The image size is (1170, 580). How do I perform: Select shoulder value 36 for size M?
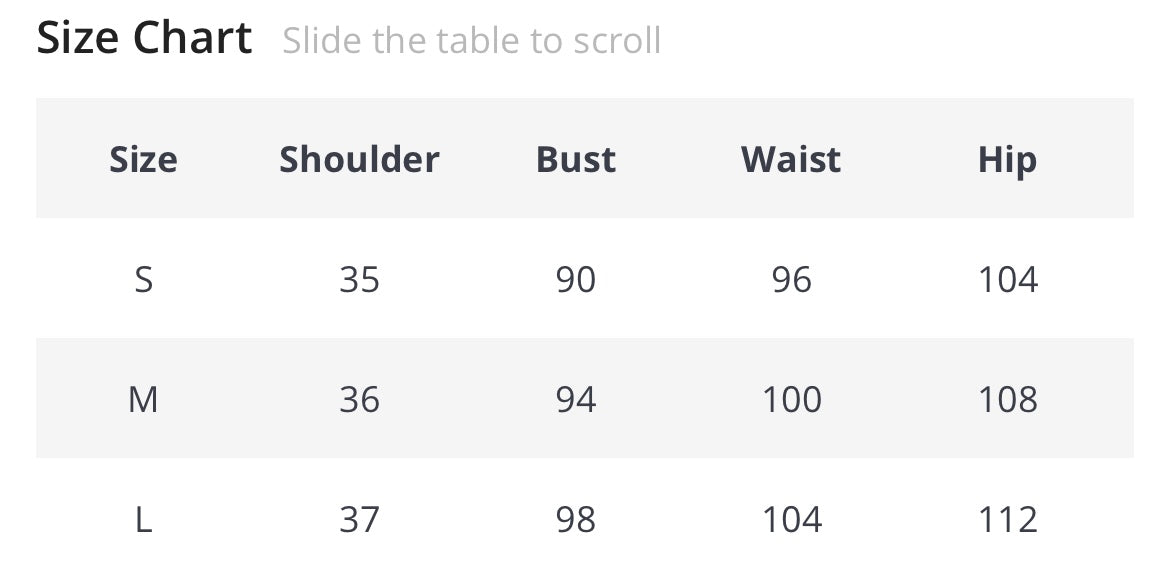(359, 399)
